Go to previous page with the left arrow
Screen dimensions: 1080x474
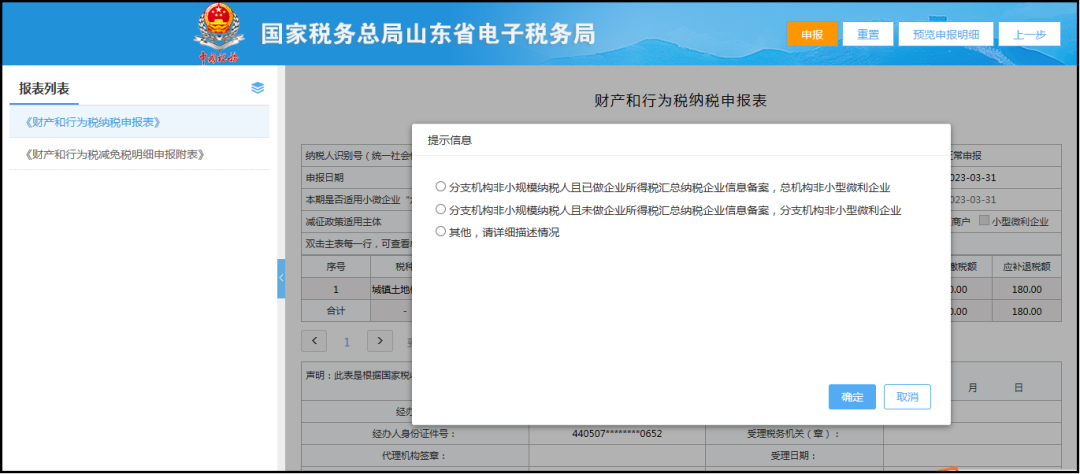pos(314,341)
